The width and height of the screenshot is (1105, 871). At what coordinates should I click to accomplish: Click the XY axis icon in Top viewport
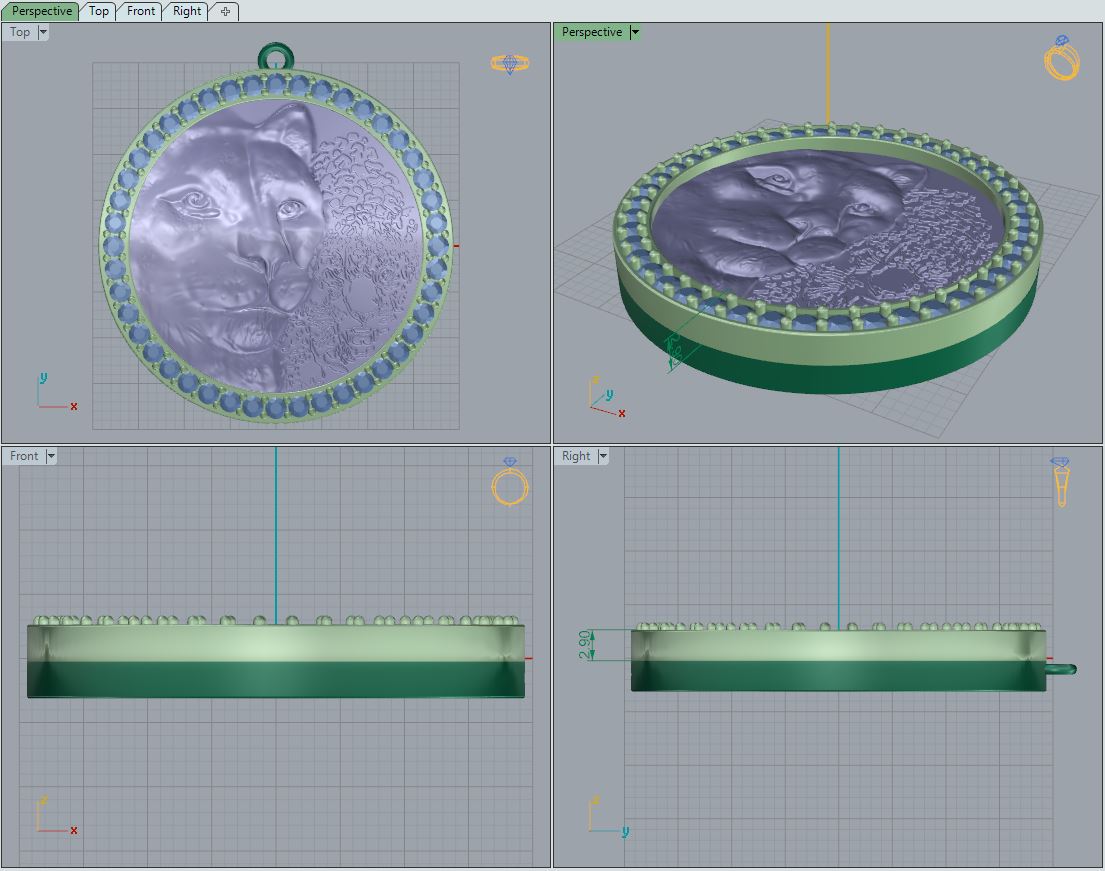(55, 393)
